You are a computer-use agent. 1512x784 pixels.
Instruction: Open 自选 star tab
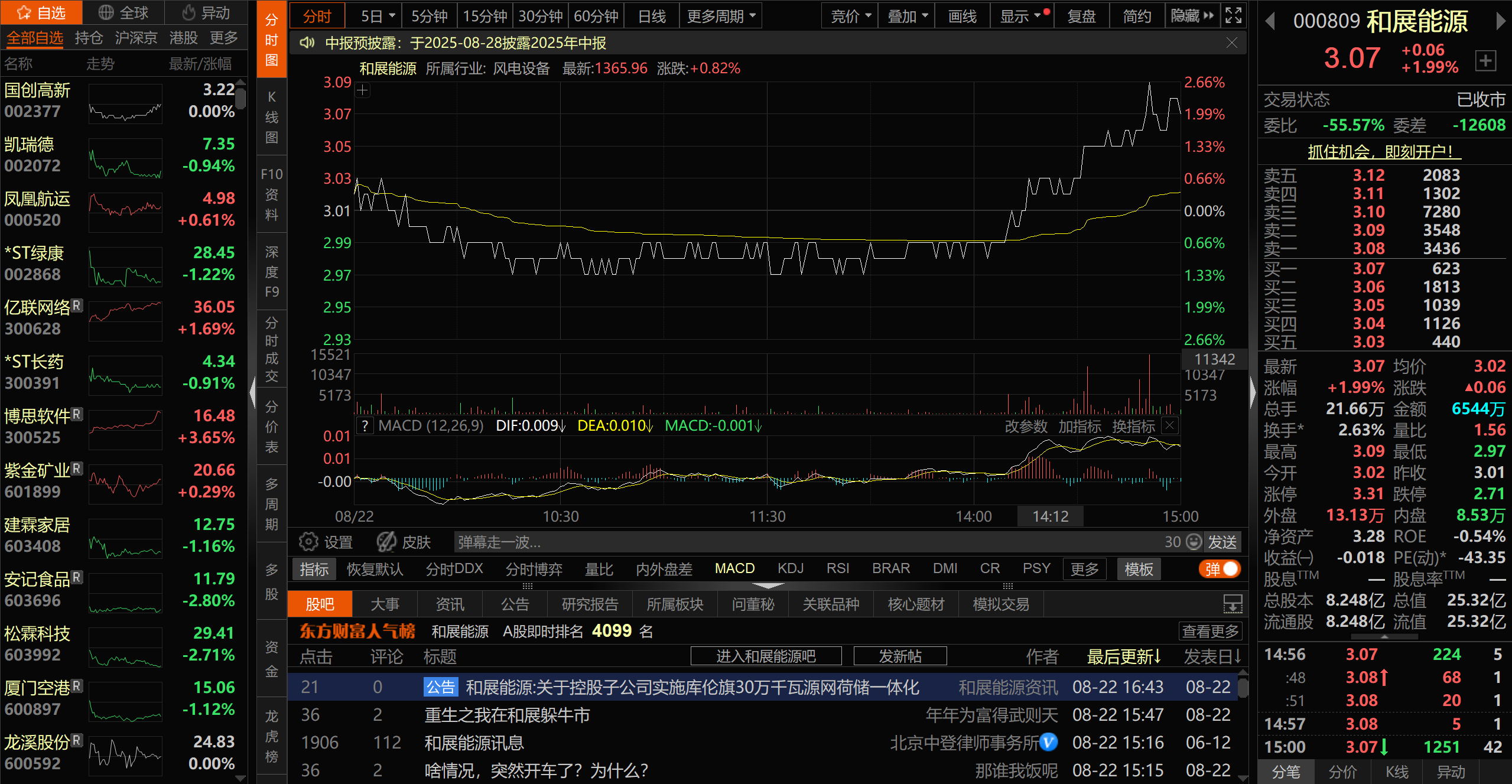coord(41,12)
